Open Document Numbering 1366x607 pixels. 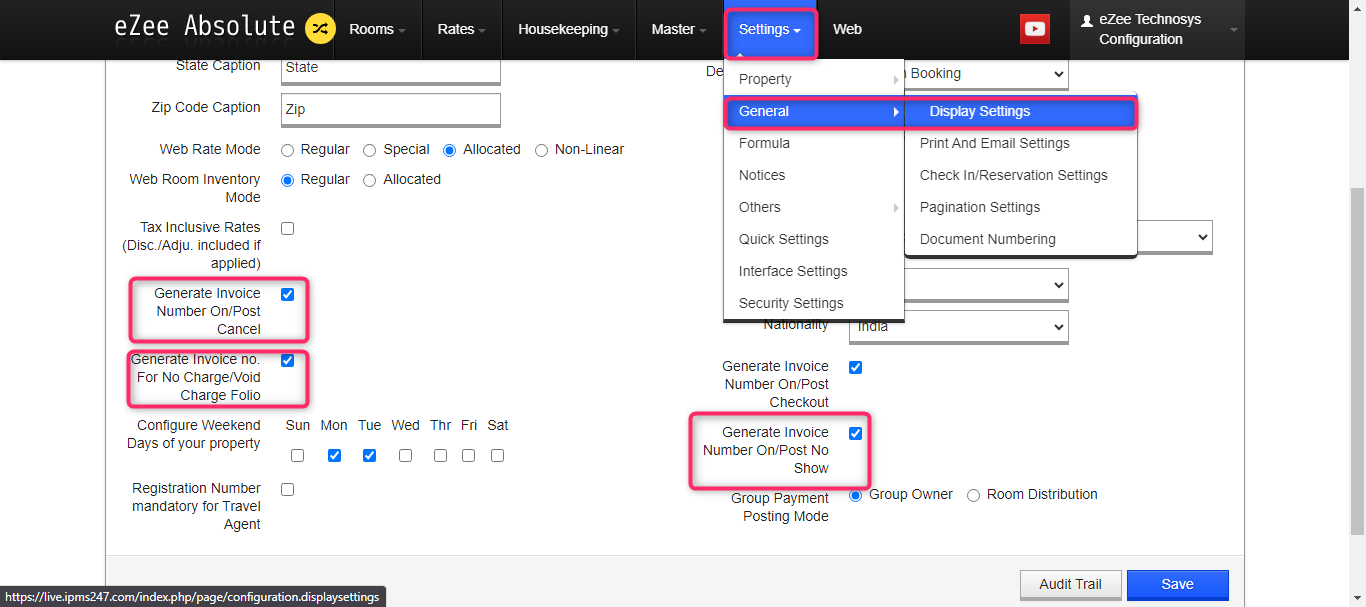coord(1021,239)
